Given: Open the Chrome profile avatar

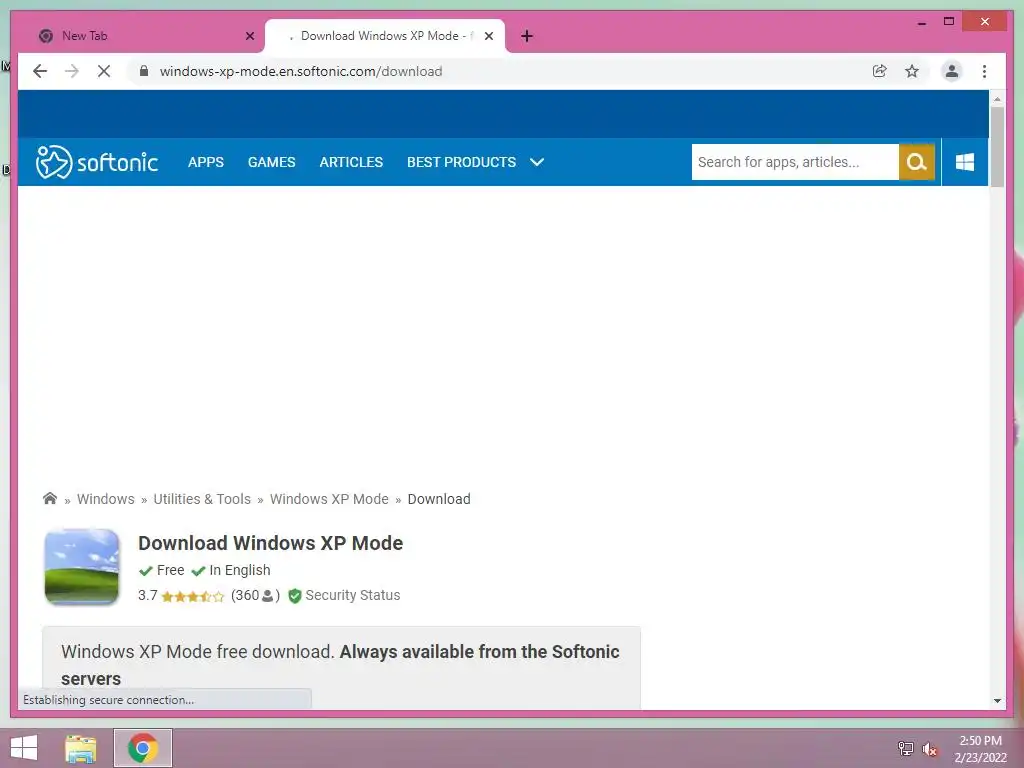Looking at the screenshot, I should [952, 71].
